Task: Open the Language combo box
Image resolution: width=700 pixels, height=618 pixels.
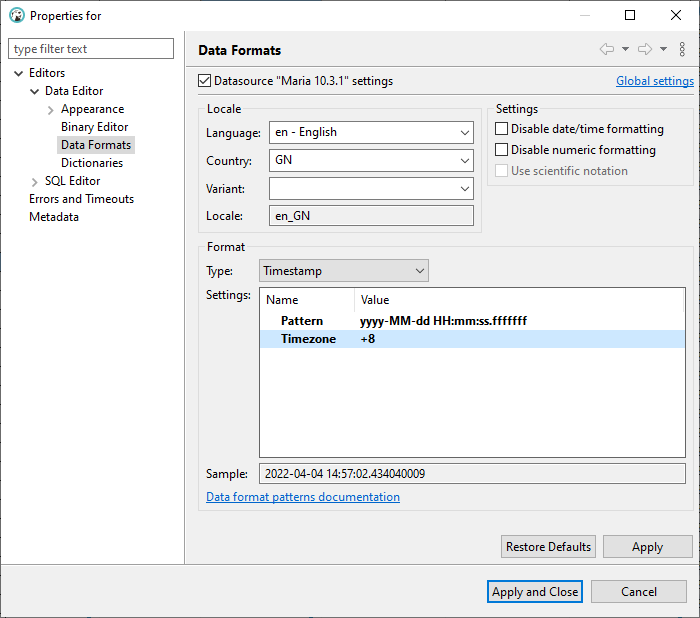Action: pos(371,132)
